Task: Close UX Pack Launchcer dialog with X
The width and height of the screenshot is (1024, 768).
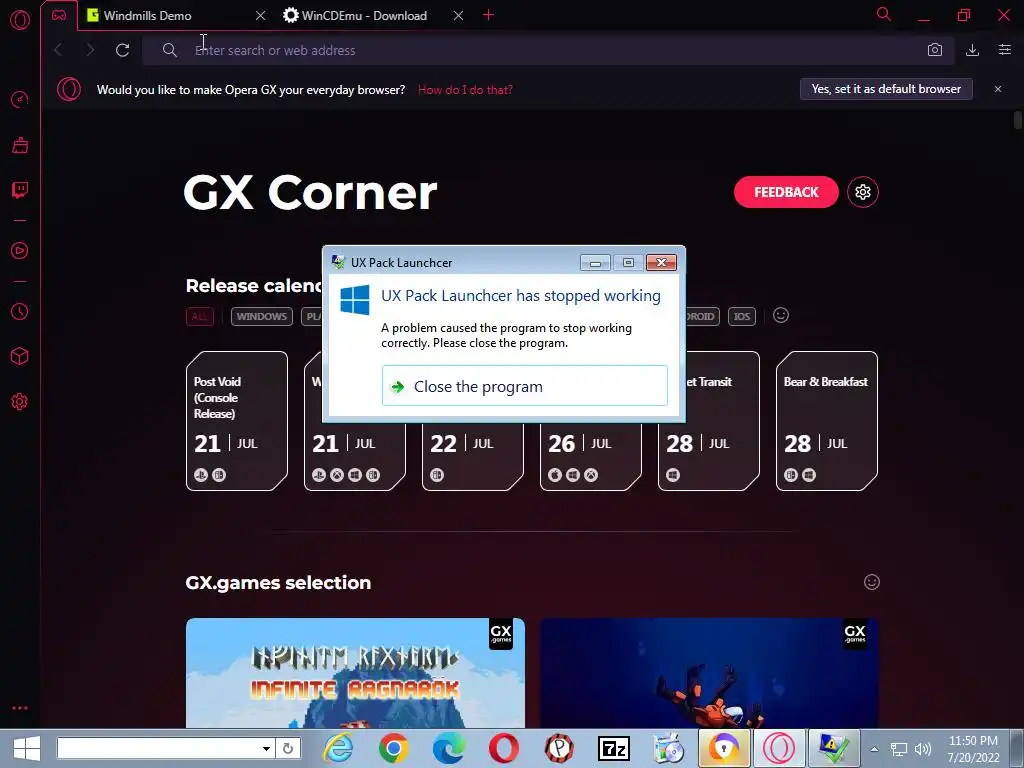Action: coord(661,263)
